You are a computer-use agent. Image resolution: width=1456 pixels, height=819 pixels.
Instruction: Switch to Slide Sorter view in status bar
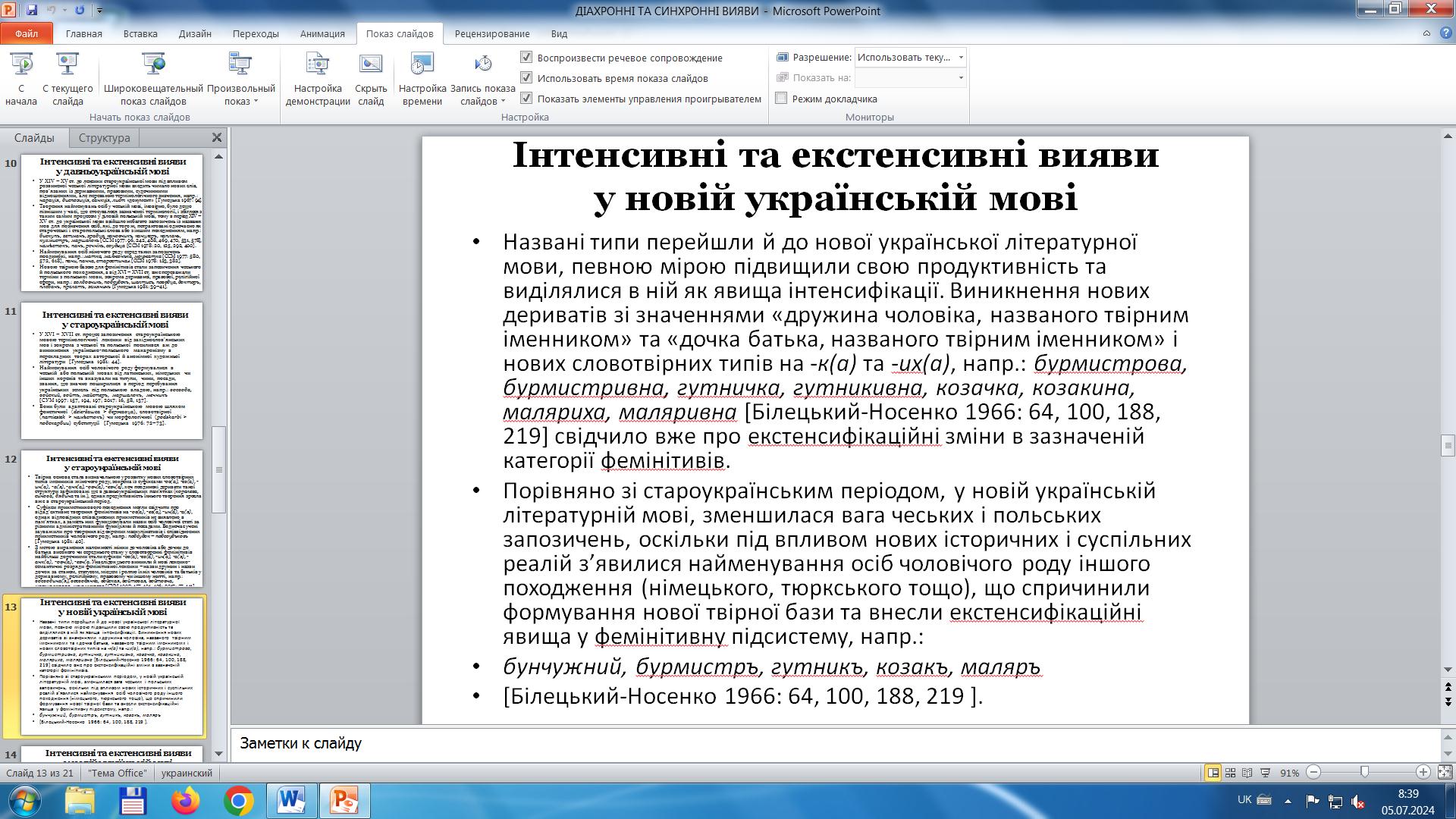[1230, 773]
